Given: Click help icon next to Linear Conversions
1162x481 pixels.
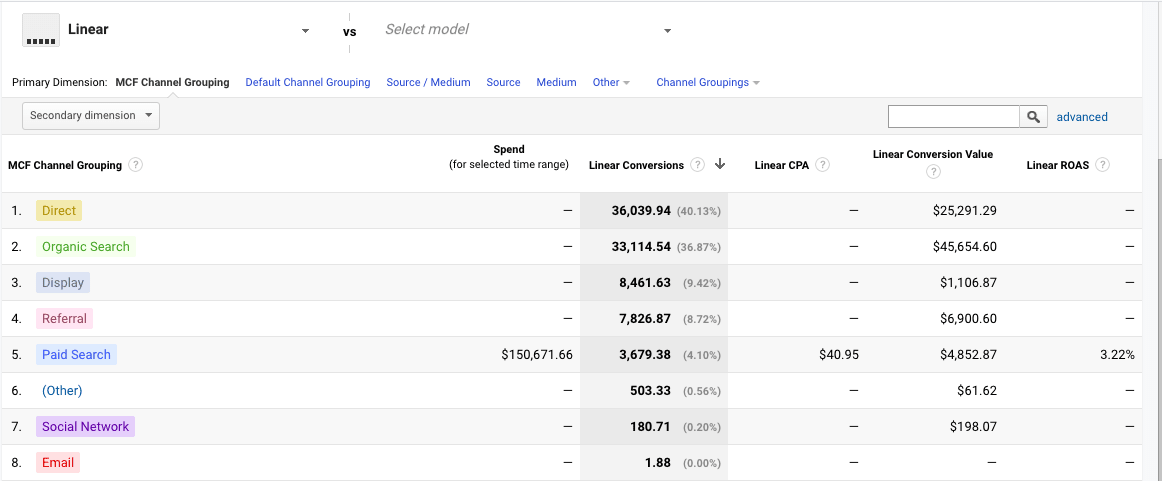Looking at the screenshot, I should pos(697,165).
